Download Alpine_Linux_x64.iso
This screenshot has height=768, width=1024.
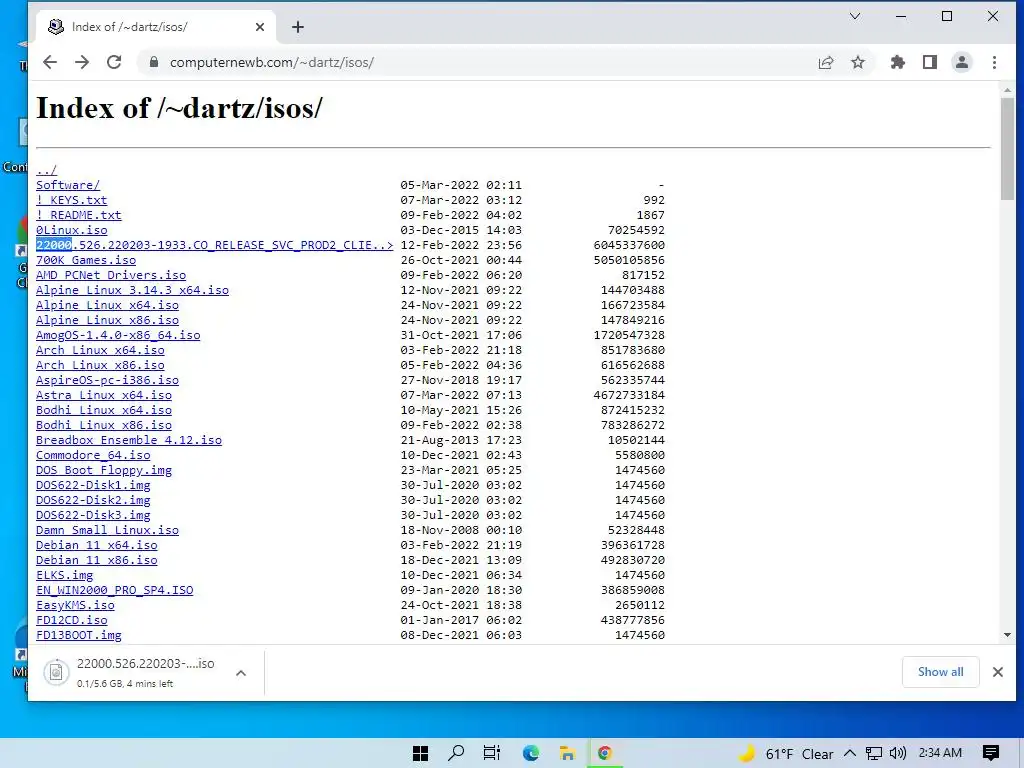[x=107, y=305]
